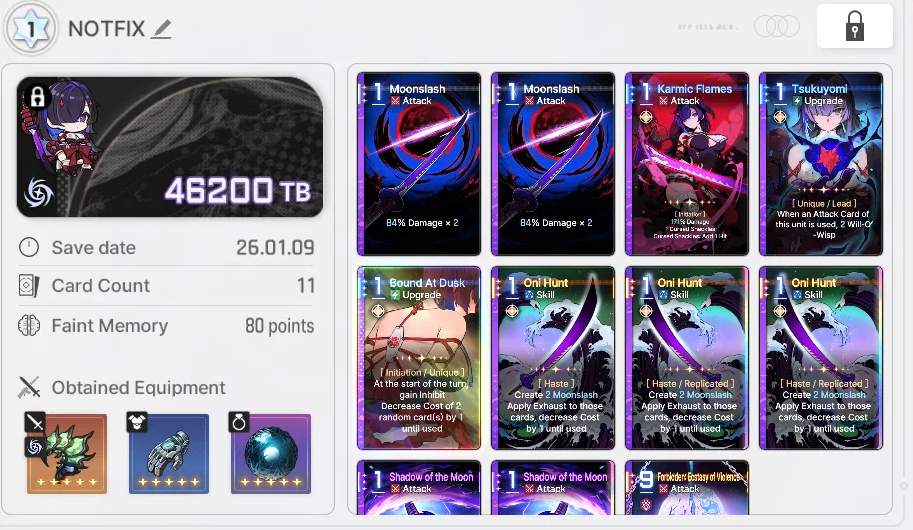Select the green claw weapon equipment
The image size is (913, 530).
[67, 454]
